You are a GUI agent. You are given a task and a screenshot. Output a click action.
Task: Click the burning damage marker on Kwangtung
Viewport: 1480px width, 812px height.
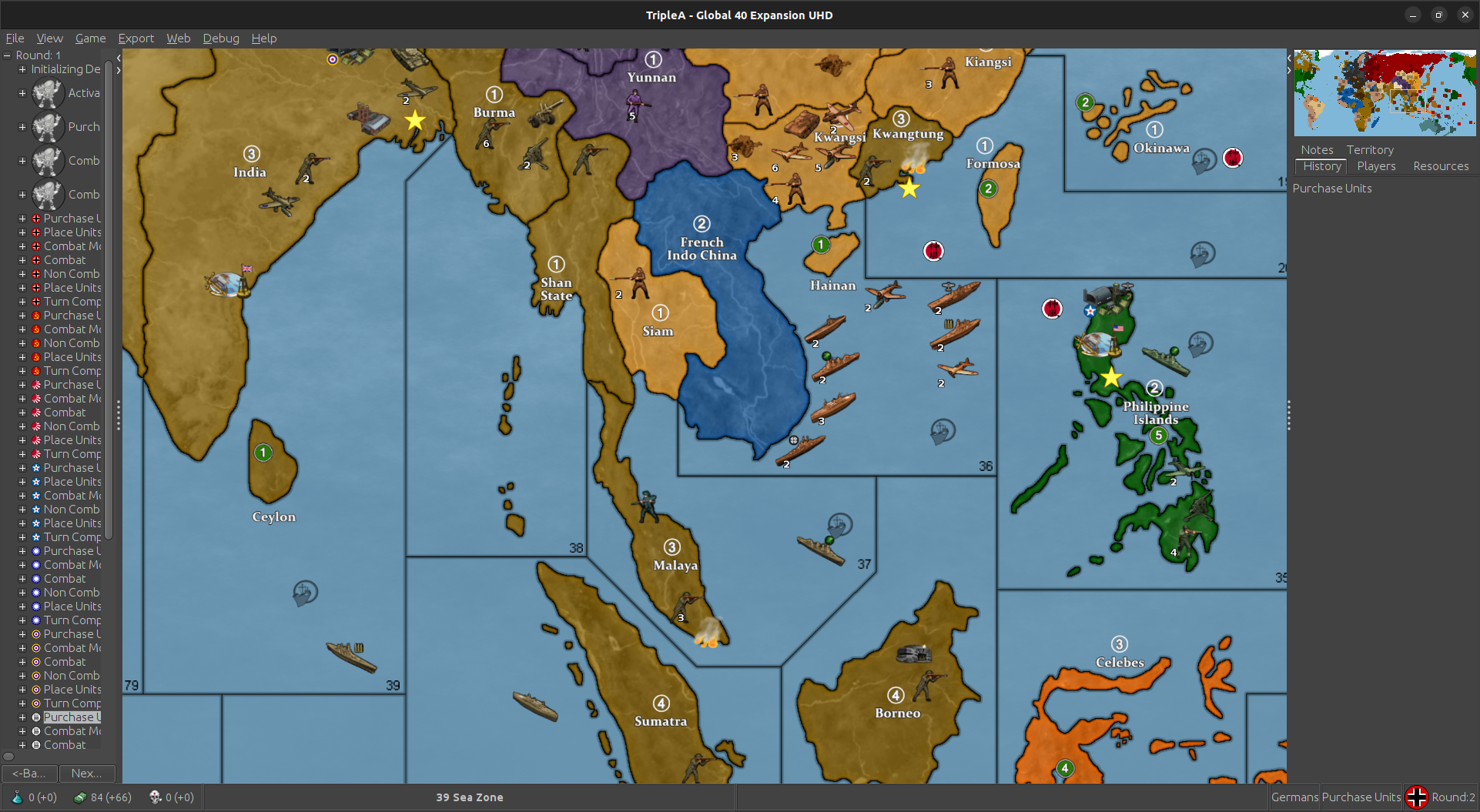coord(914,159)
